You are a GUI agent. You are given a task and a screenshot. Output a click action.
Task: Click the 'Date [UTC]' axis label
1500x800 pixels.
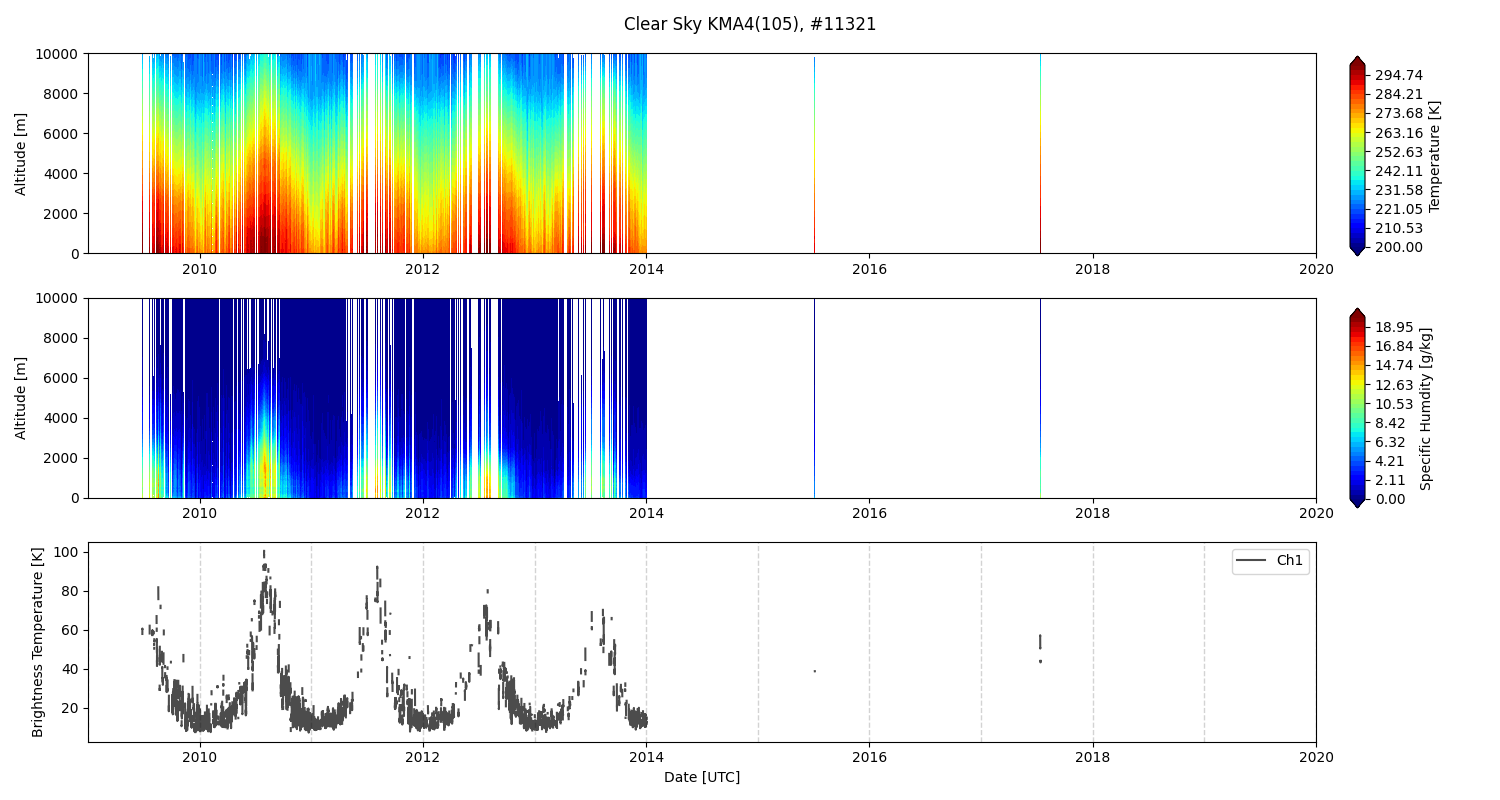pos(702,777)
